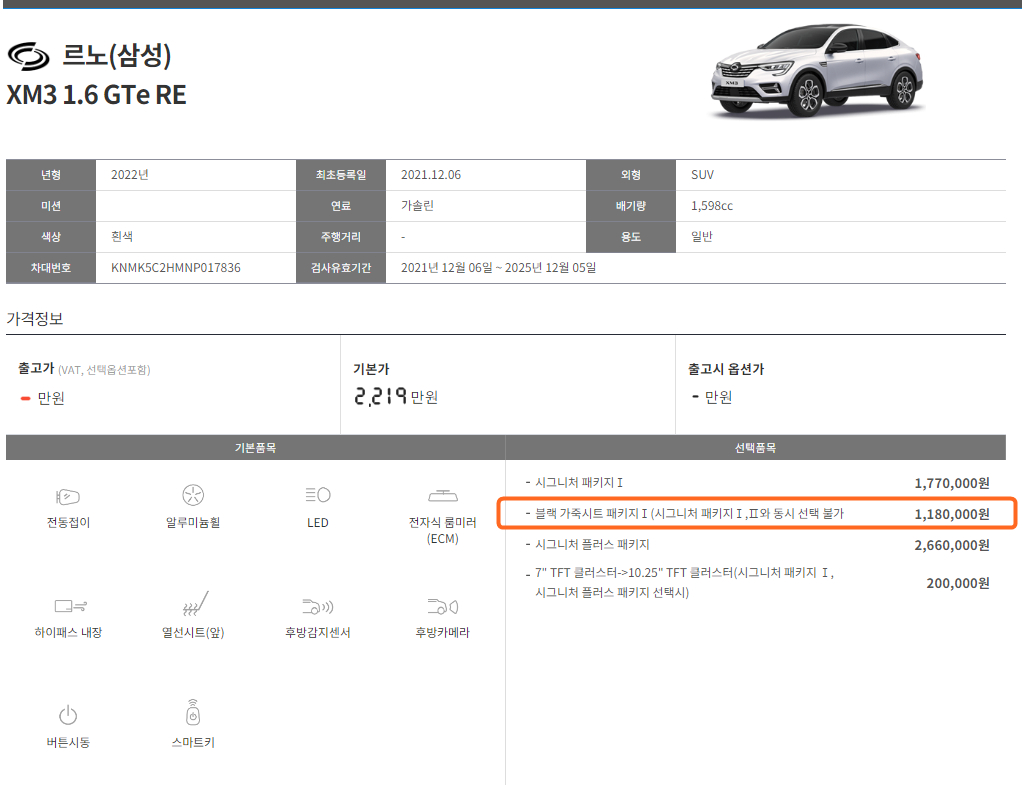Click the 연료 header cell
The width and height of the screenshot is (1022, 785).
(341, 206)
